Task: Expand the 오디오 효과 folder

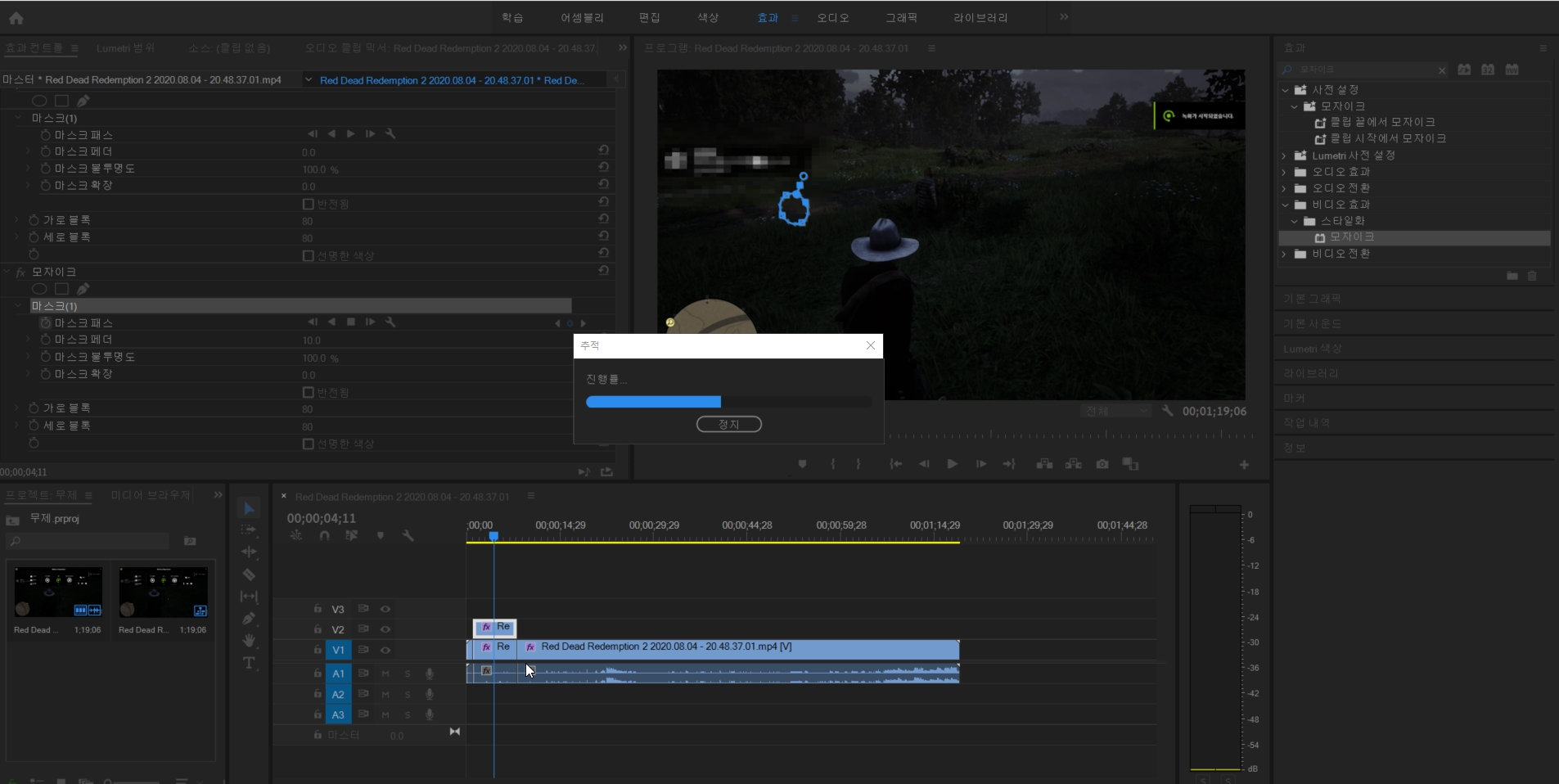Action: click(x=1285, y=172)
